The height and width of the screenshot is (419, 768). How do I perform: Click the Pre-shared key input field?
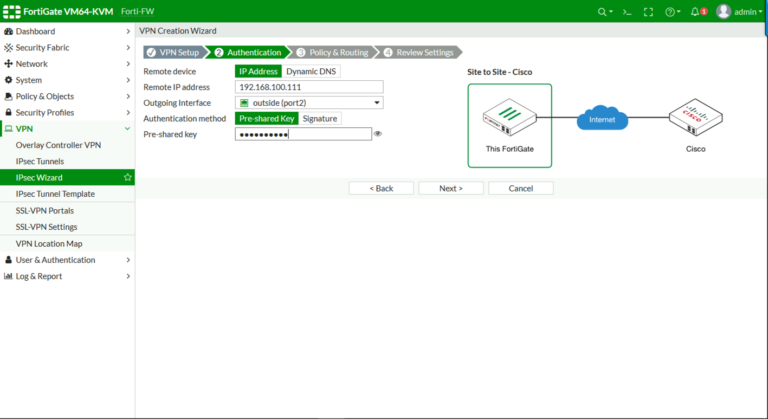pos(303,134)
